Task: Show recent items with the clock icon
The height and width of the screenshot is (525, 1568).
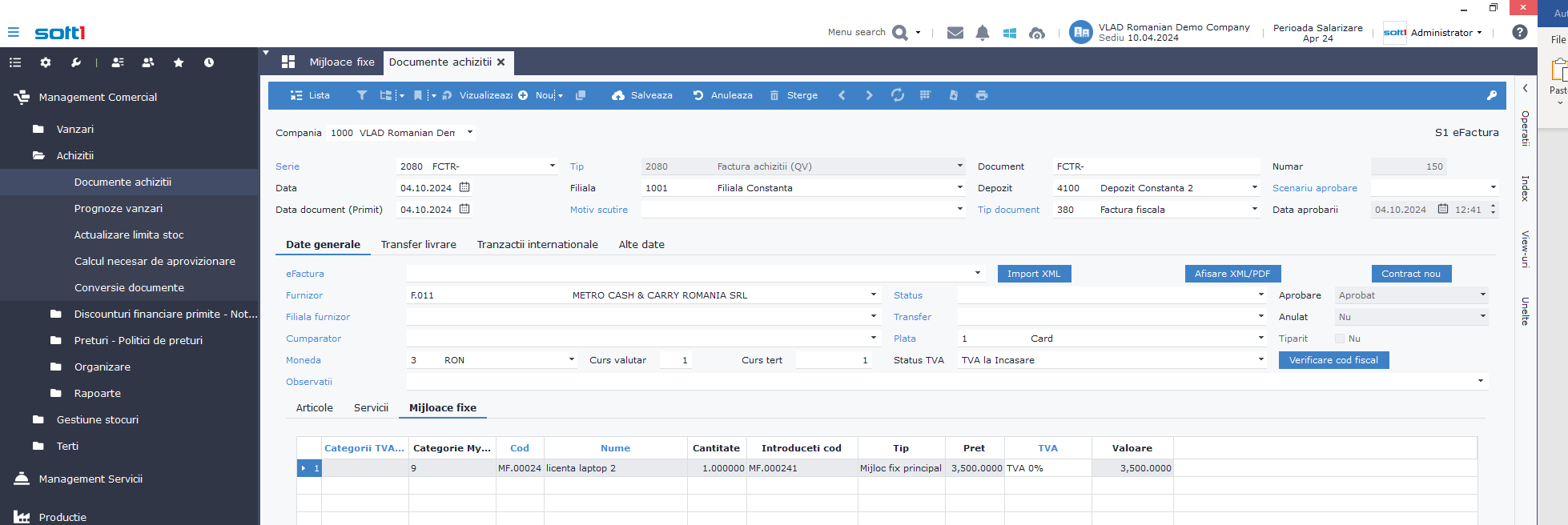Action: pos(209,62)
